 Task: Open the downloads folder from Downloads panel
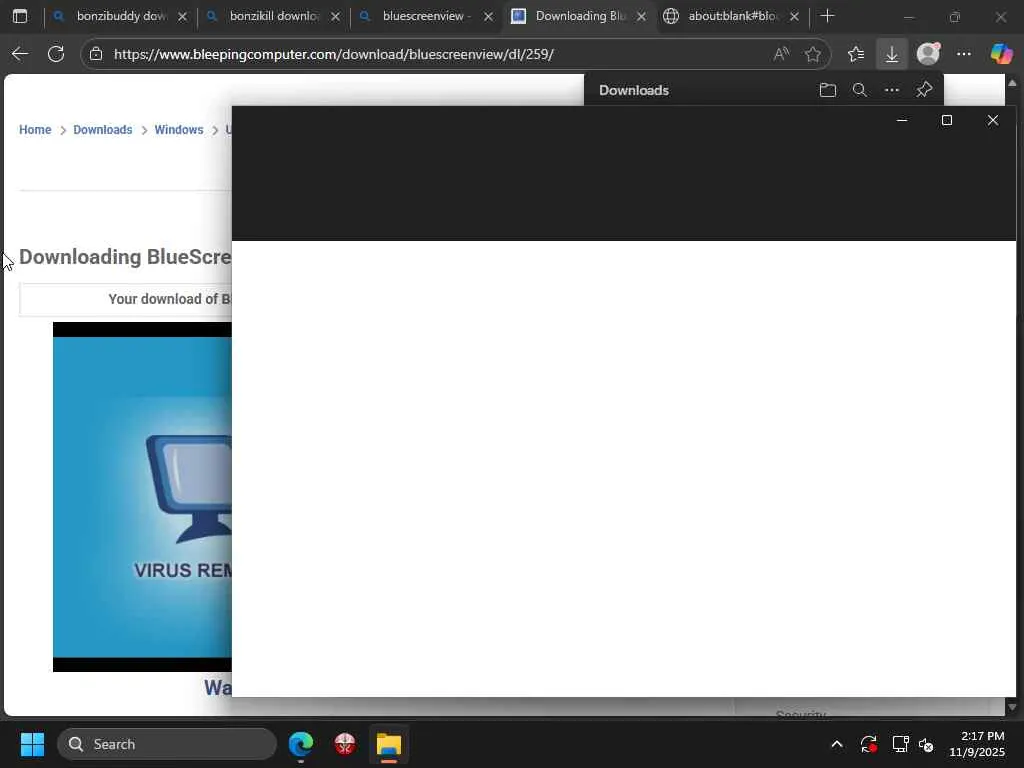click(827, 90)
